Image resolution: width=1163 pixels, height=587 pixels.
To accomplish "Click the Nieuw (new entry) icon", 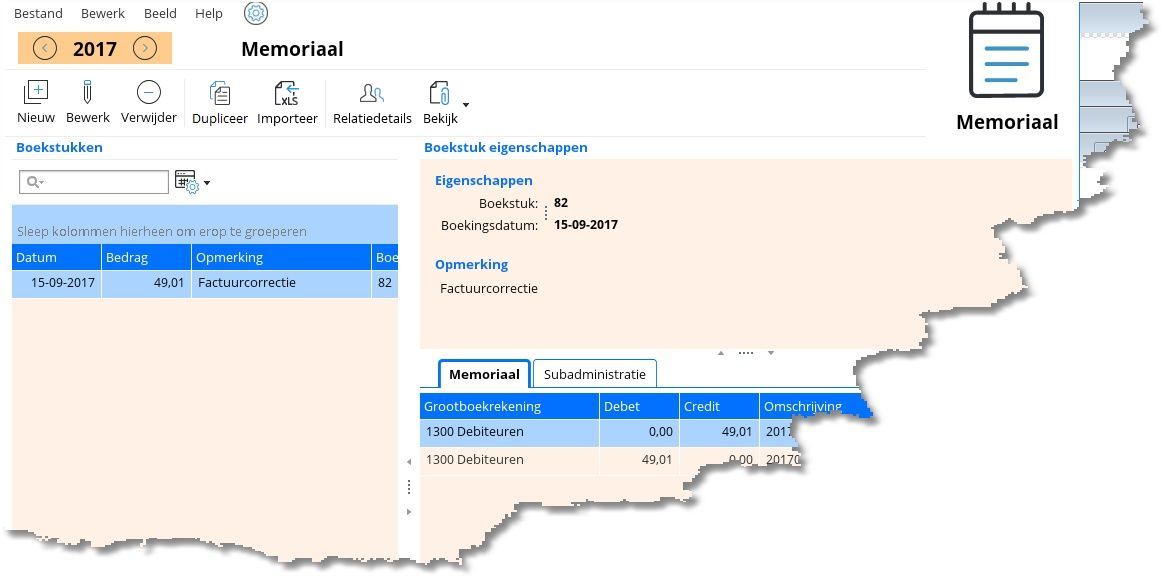I will (35, 93).
